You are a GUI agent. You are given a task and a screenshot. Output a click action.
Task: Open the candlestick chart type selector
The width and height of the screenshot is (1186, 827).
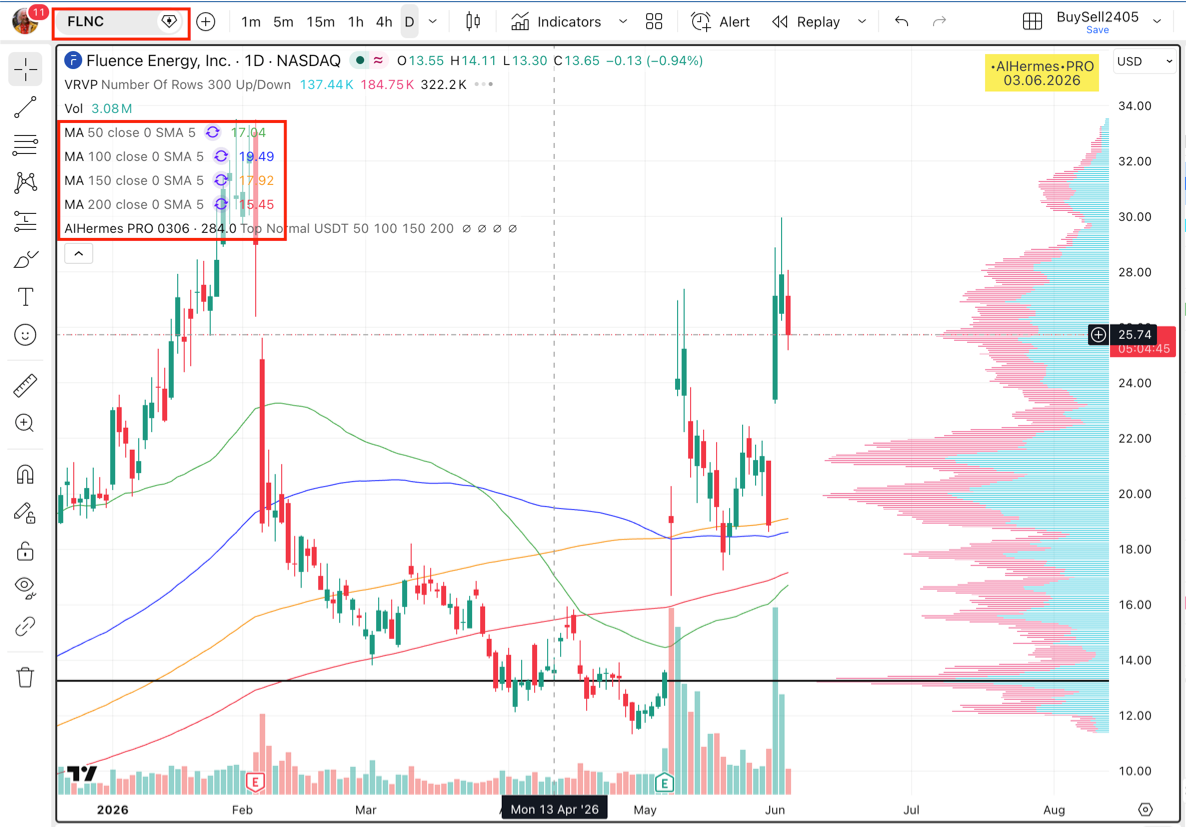click(x=473, y=22)
